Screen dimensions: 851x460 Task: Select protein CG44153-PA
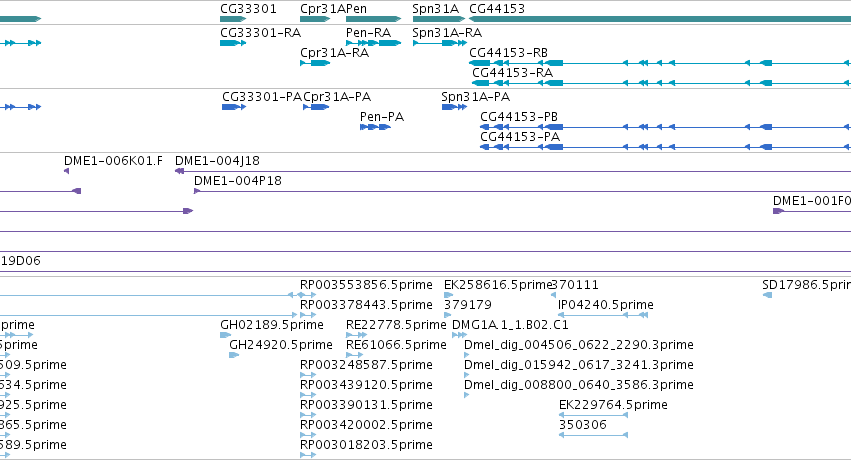520,137
